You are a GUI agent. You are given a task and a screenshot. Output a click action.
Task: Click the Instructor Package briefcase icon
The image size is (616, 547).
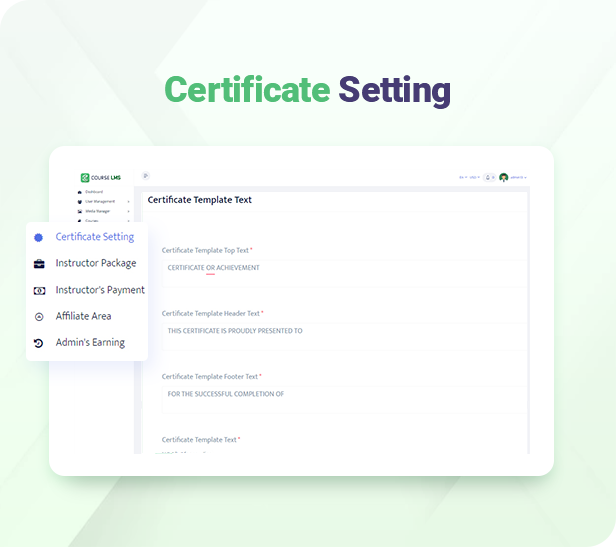click(39, 264)
